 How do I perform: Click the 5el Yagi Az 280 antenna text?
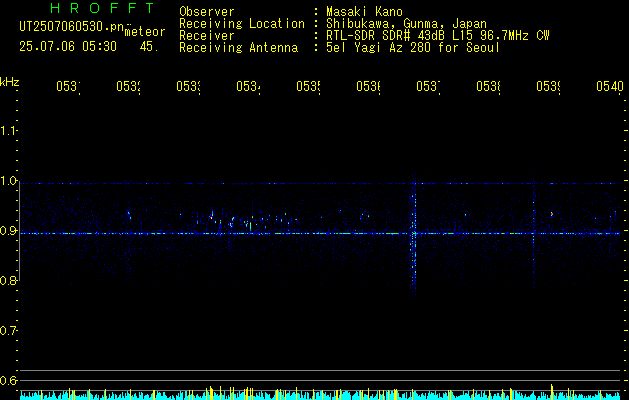coord(413,48)
